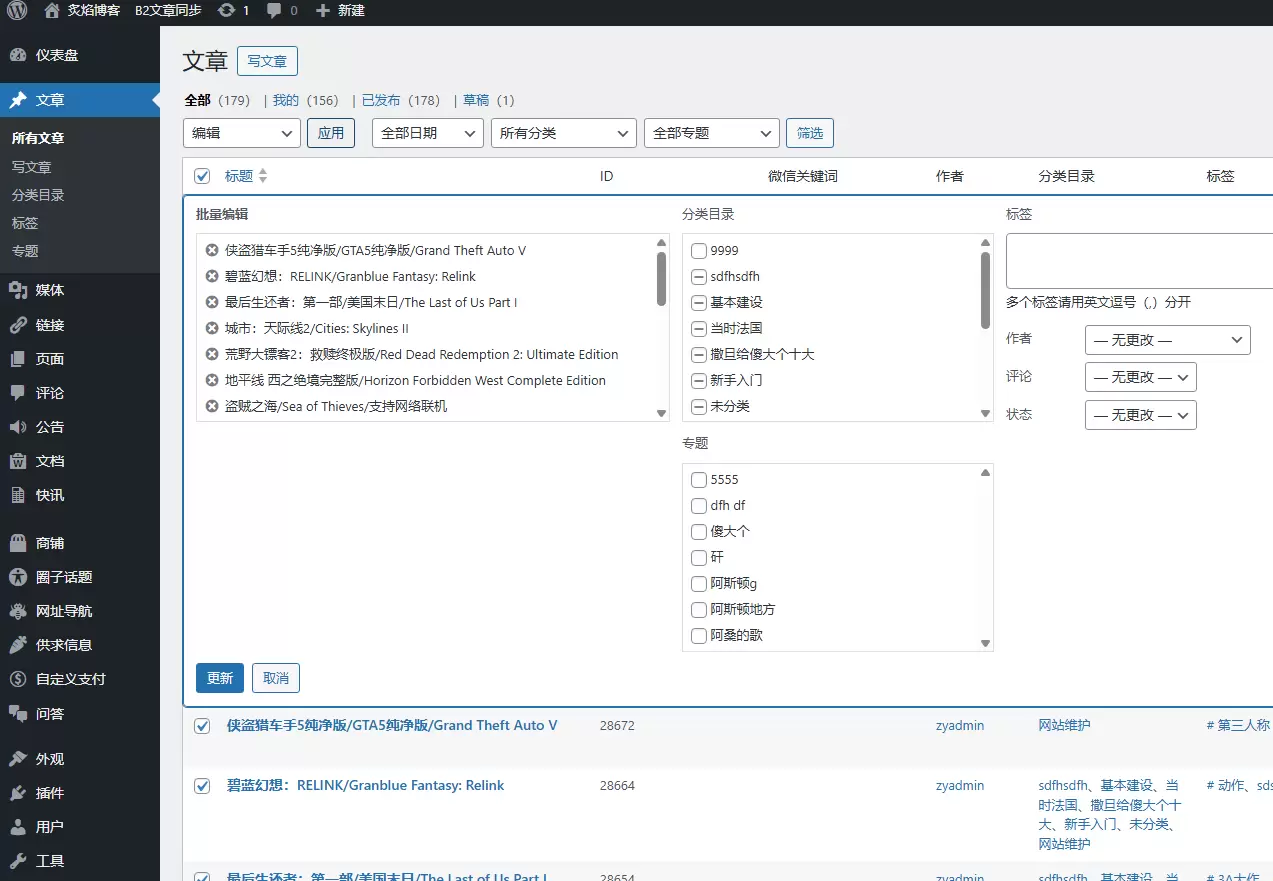Open 标签 submenu item in sidebar

click(x=25, y=223)
